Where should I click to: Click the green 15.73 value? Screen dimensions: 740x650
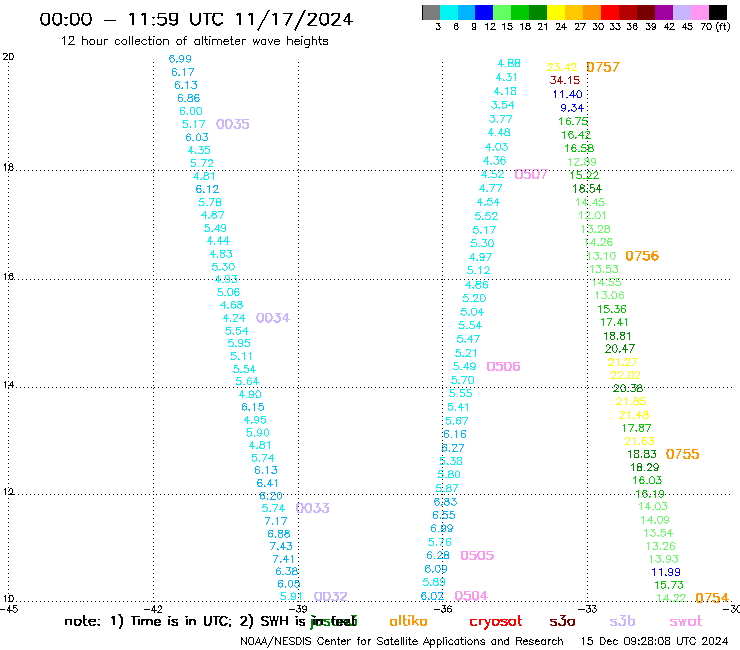(x=669, y=585)
